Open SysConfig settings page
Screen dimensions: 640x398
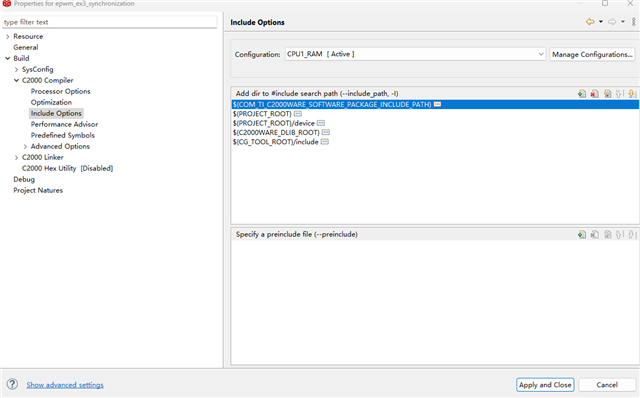coord(38,69)
